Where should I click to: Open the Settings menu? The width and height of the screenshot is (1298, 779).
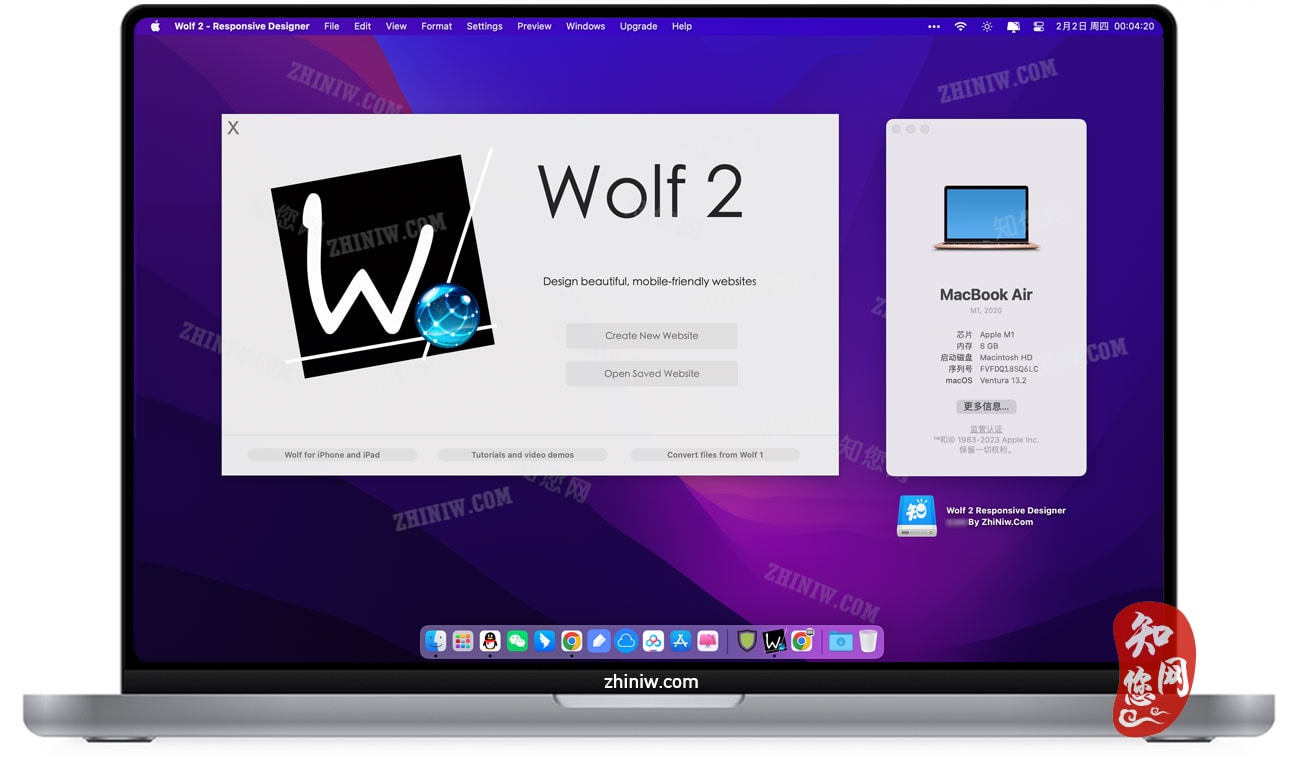[484, 26]
